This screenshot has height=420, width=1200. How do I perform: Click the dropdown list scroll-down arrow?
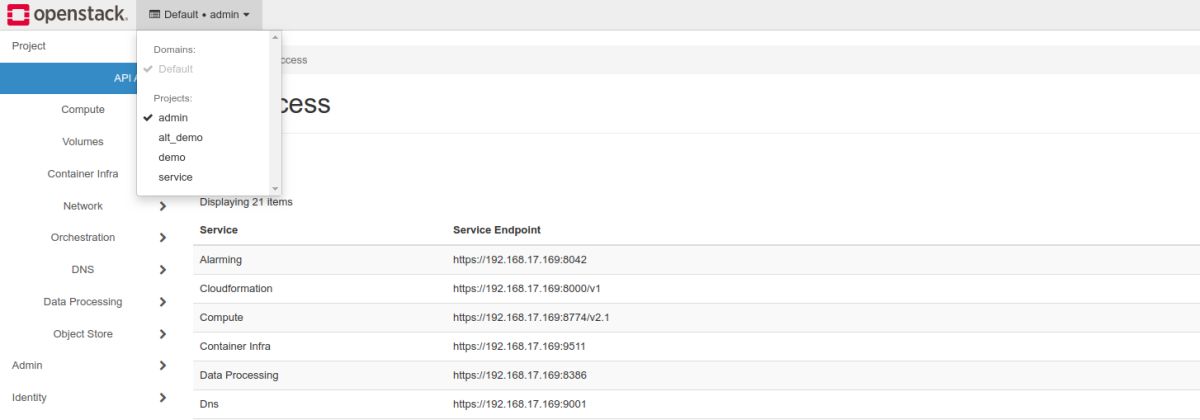tap(276, 188)
